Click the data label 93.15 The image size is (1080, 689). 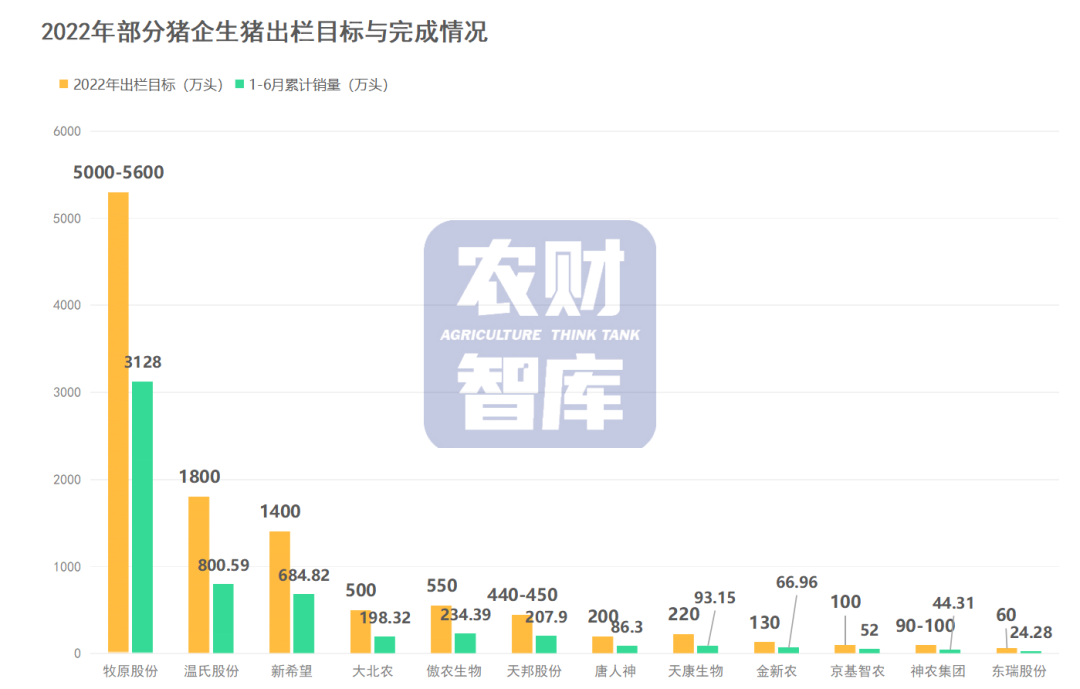(715, 597)
